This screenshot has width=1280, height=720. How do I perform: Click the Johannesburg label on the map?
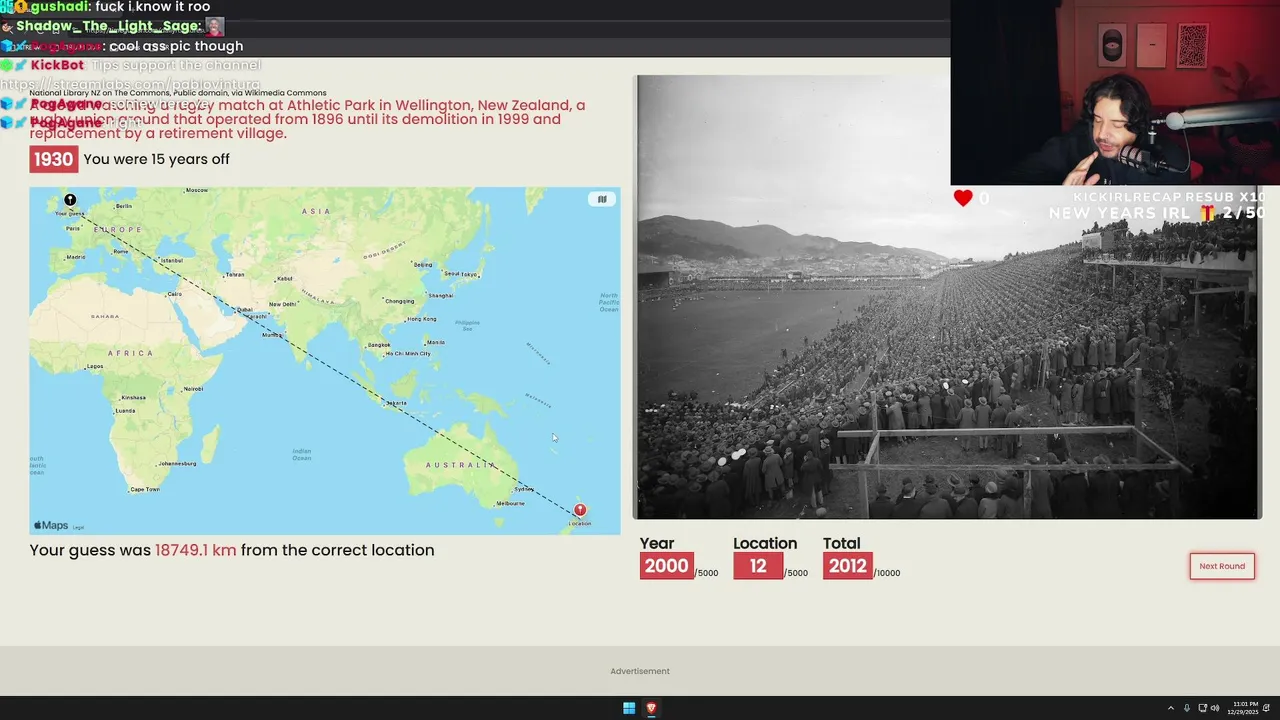(177, 463)
